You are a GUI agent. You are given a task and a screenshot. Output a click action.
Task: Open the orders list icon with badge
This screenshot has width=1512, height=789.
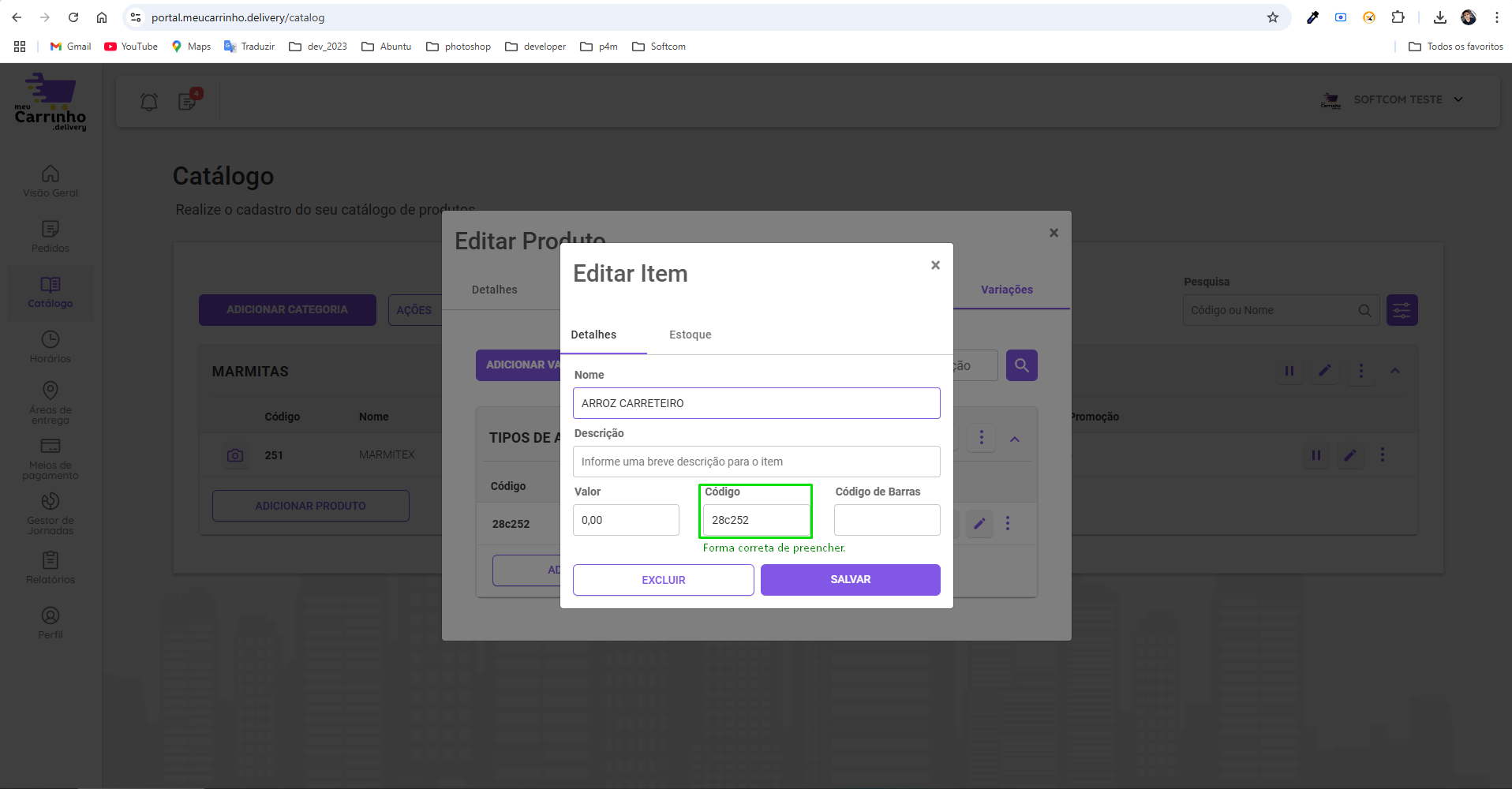[x=188, y=101]
